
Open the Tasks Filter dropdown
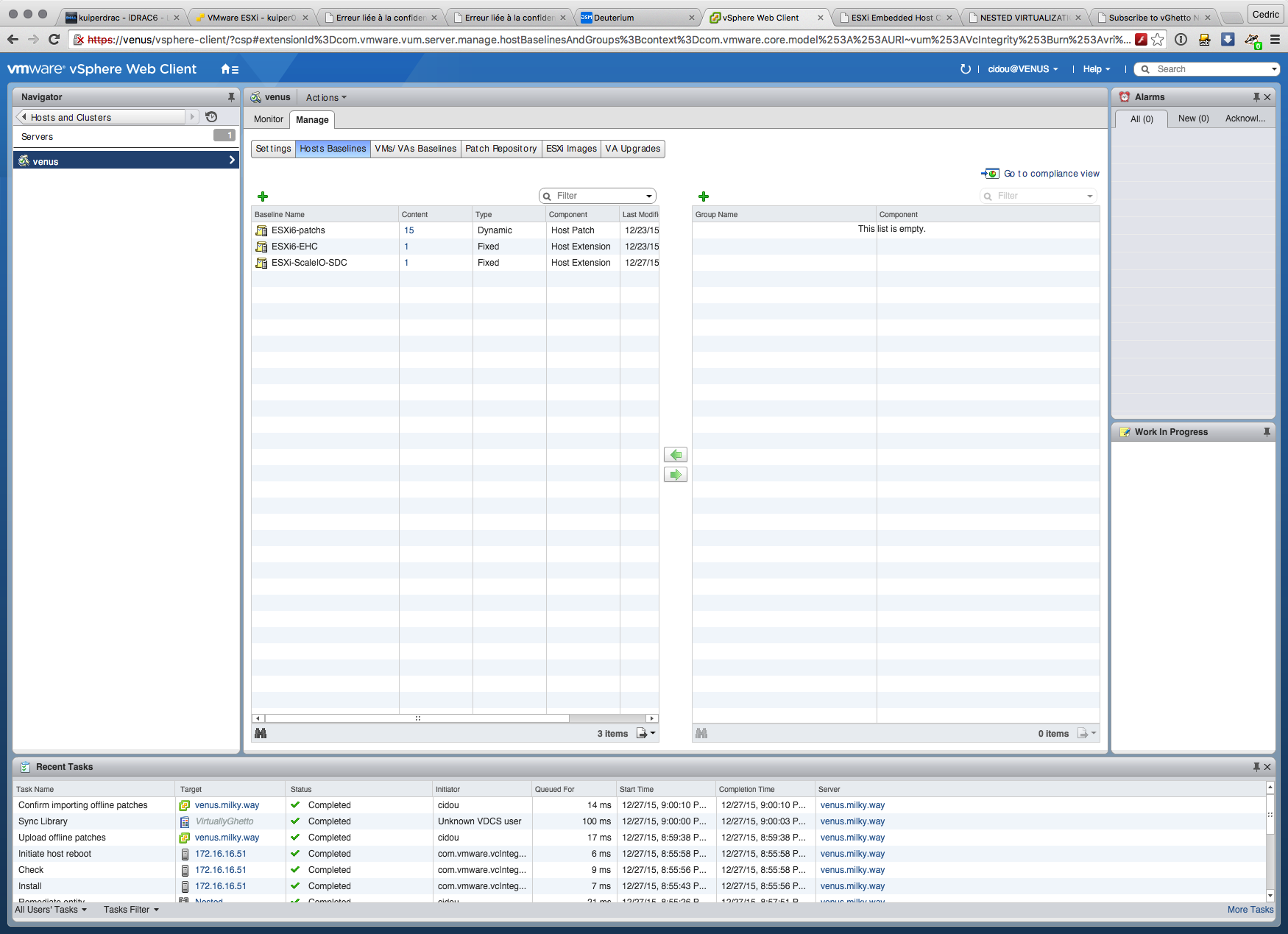(x=131, y=910)
